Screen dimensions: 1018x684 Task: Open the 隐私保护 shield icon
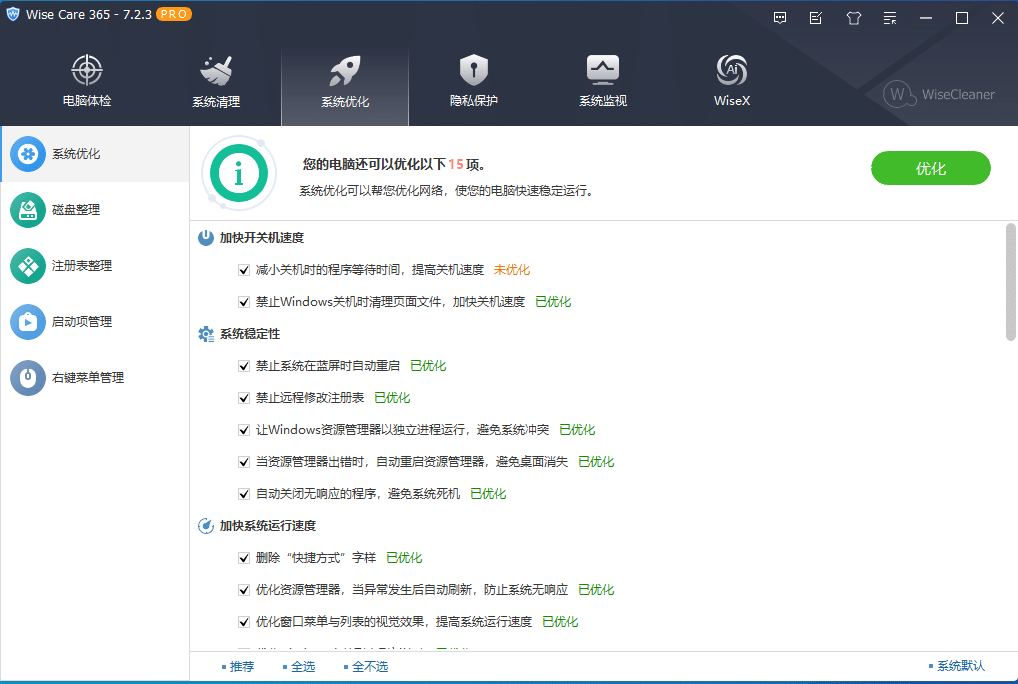pyautogui.click(x=473, y=71)
